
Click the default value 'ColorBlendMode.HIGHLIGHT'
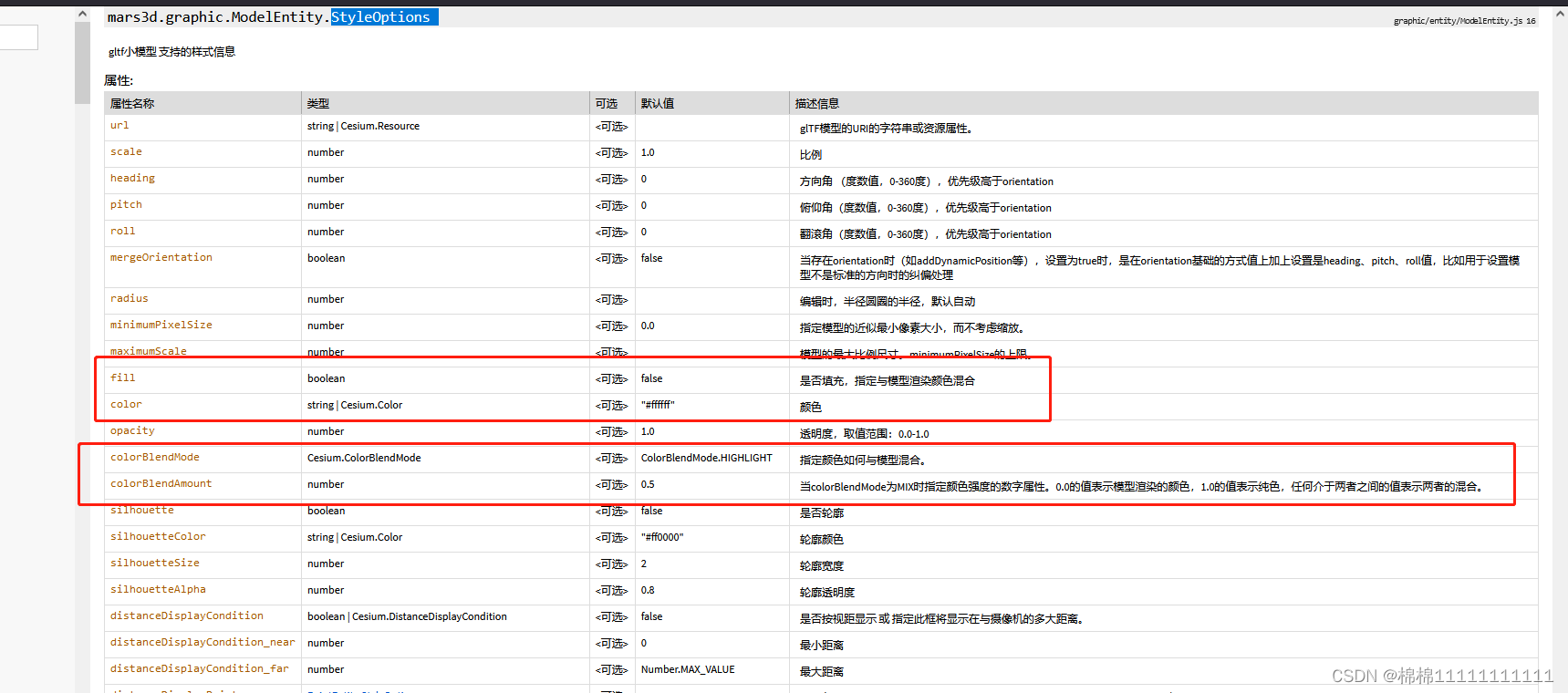(x=707, y=458)
